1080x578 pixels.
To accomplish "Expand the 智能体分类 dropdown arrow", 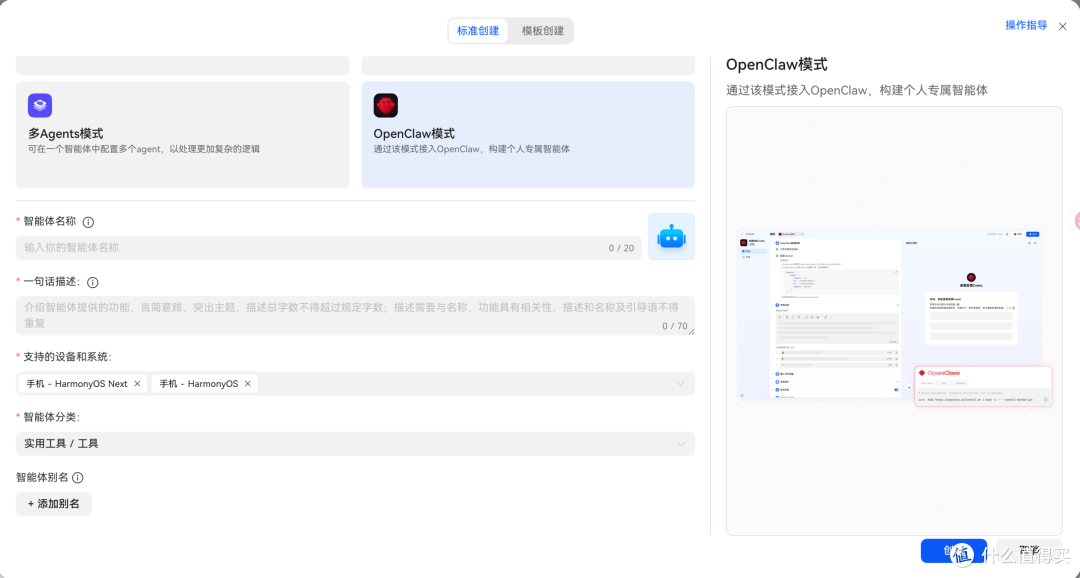I will tap(681, 444).
